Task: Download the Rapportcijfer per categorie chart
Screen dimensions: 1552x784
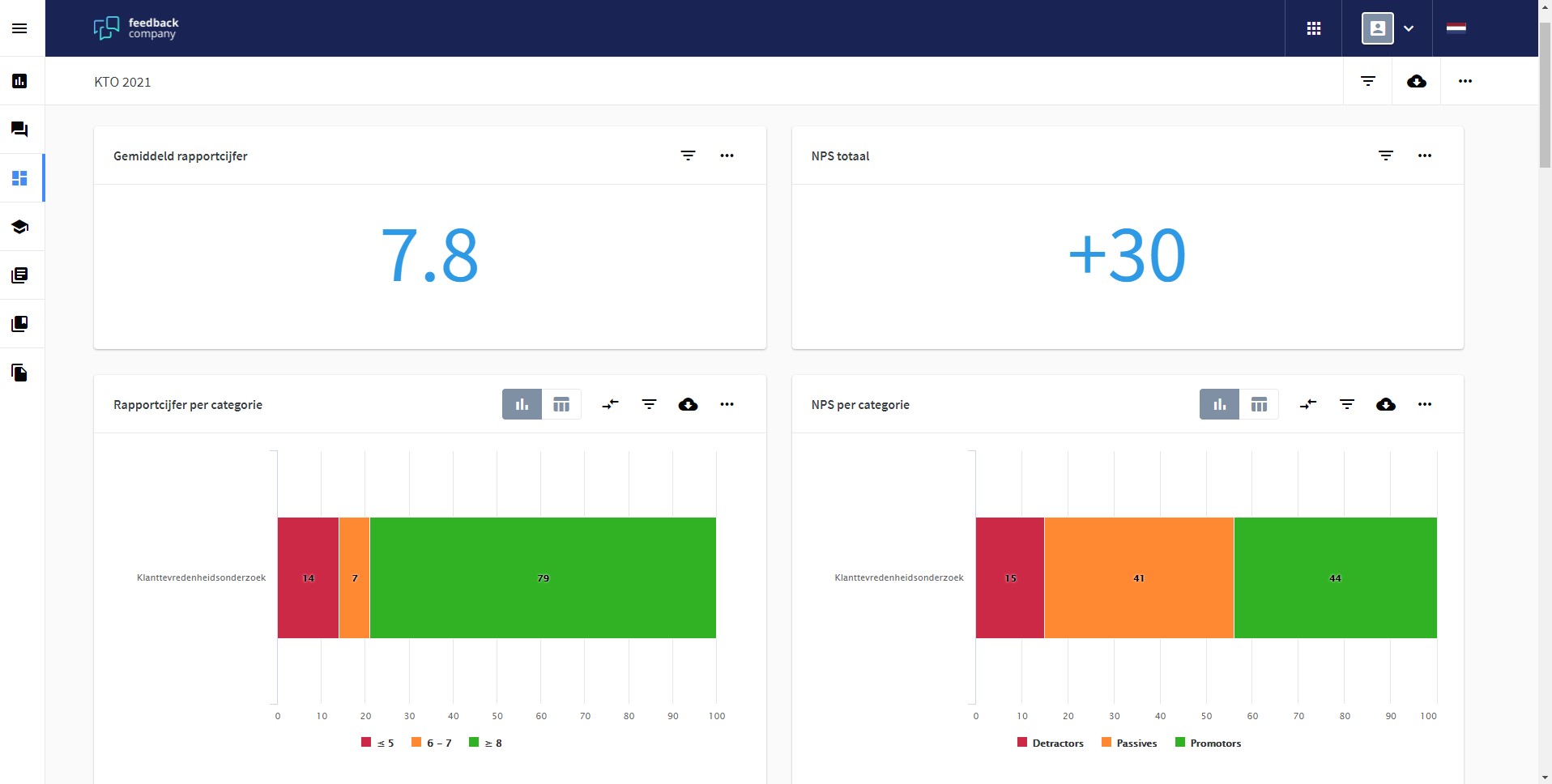Action: [688, 404]
